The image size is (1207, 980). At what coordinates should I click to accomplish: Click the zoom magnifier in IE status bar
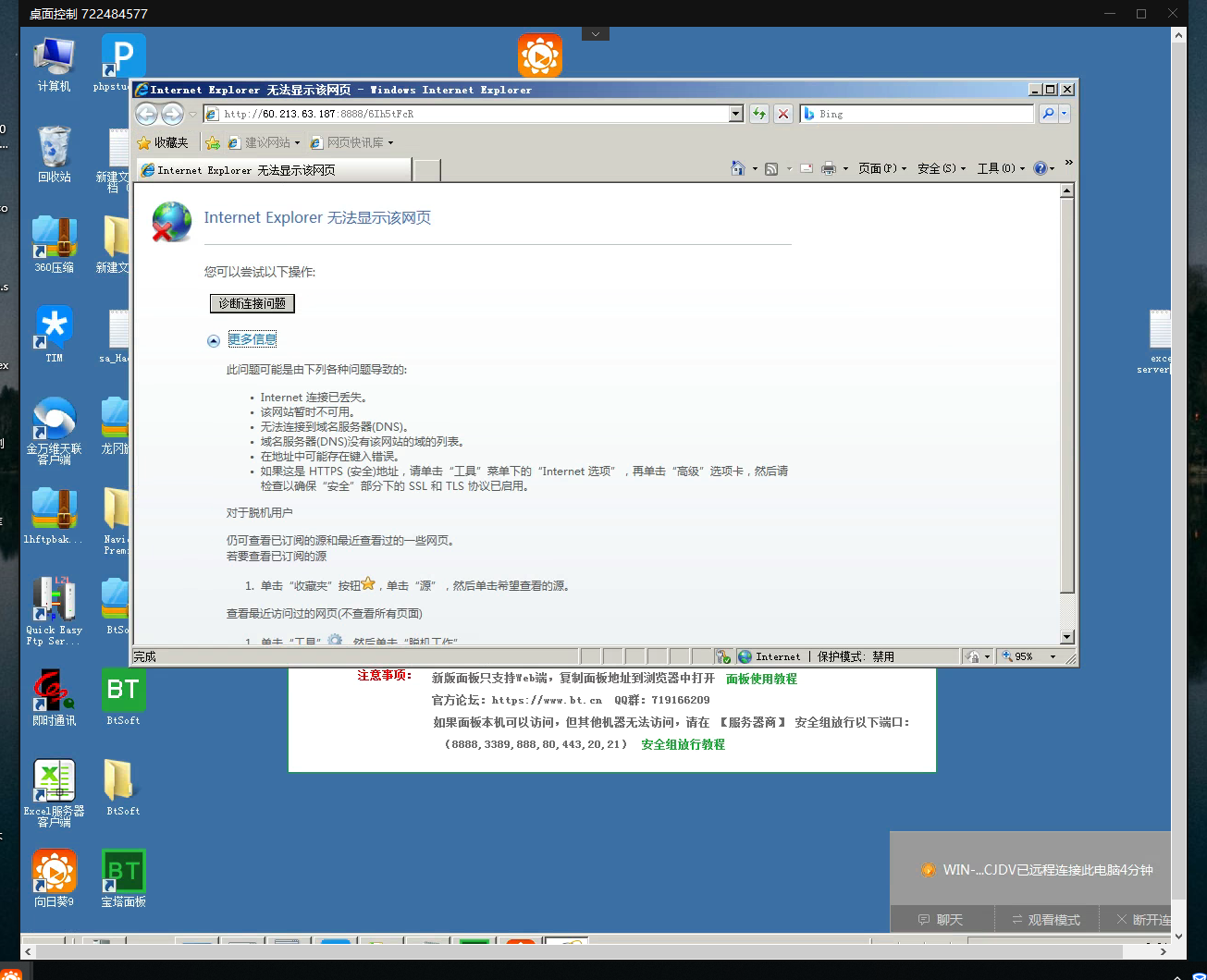[x=1006, y=656]
